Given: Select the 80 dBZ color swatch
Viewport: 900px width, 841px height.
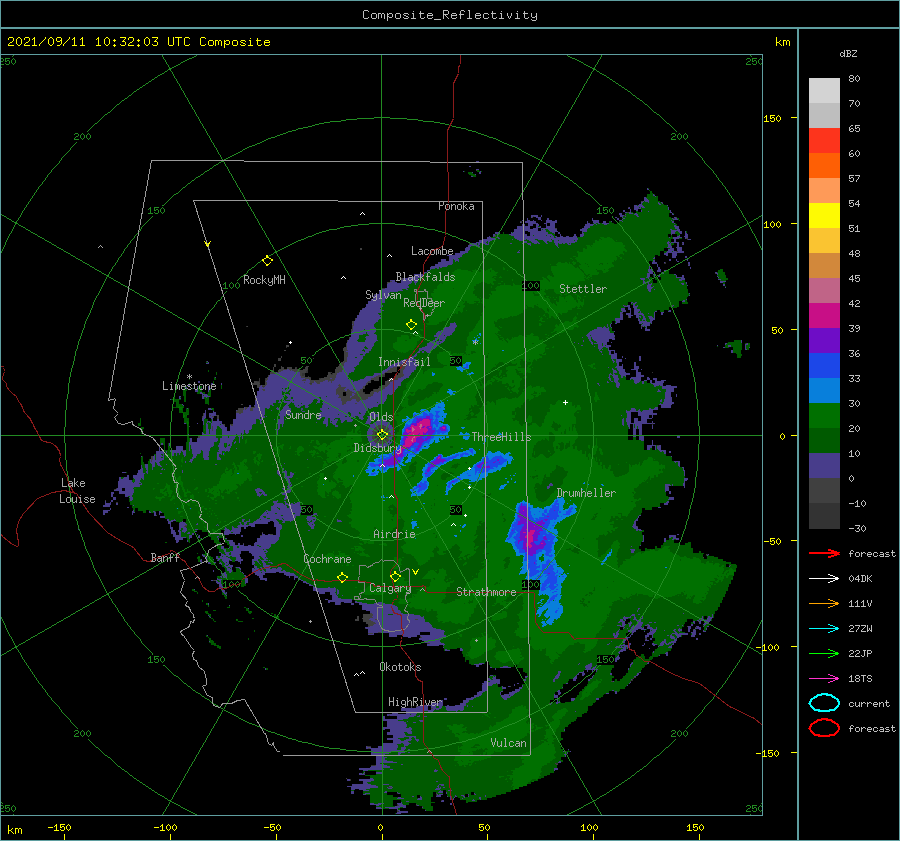Looking at the screenshot, I should click(x=824, y=91).
